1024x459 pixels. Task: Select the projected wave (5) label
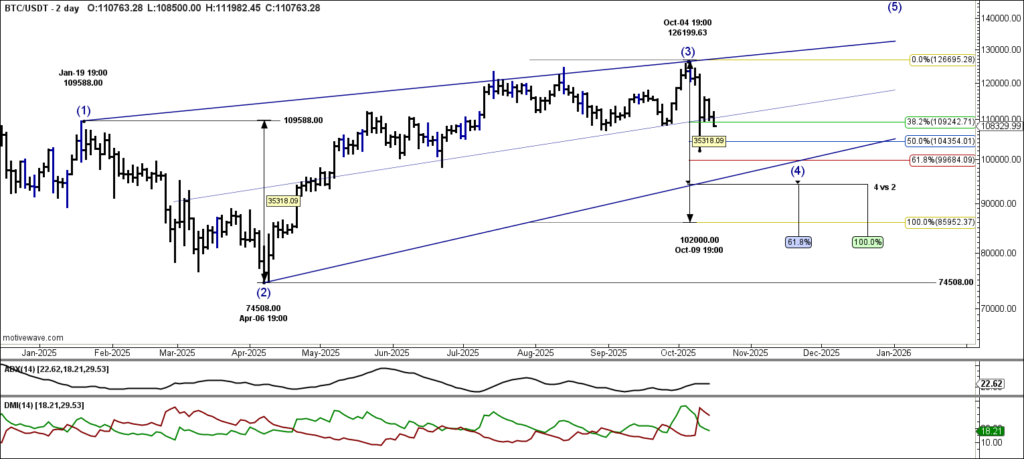[x=895, y=7]
